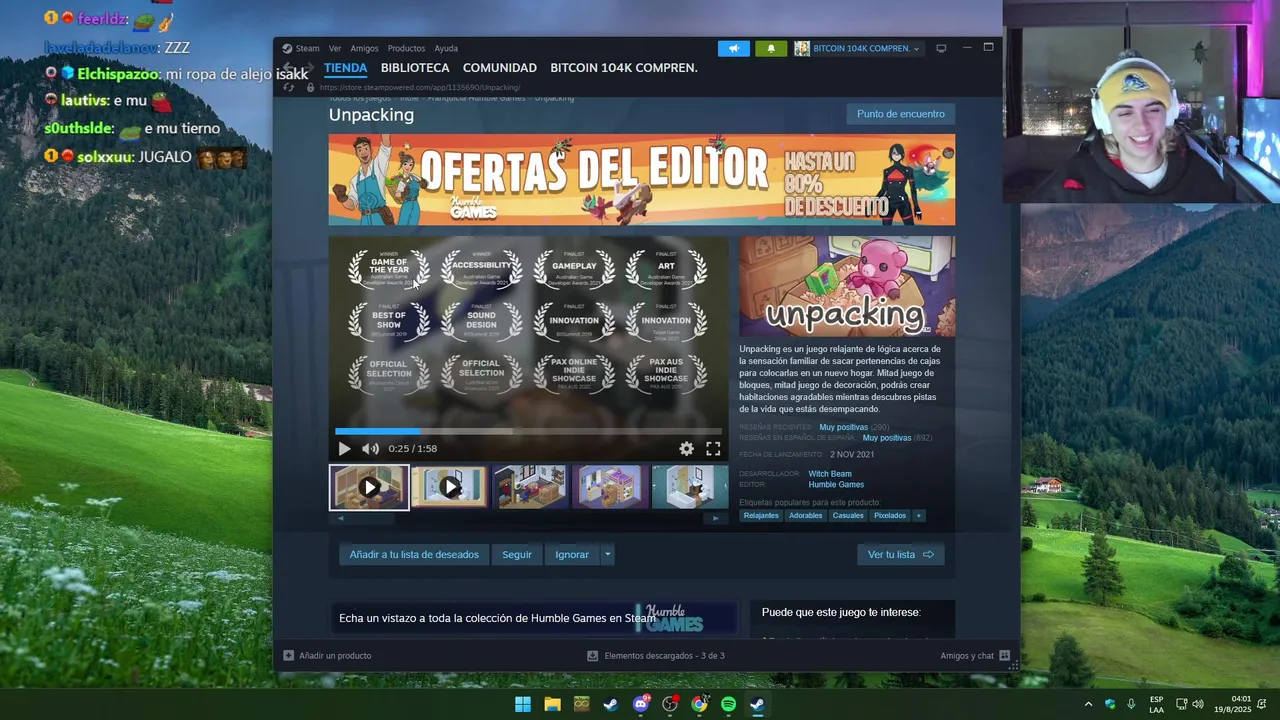
Task: Click the taskbar microphone icon
Action: tap(1131, 704)
